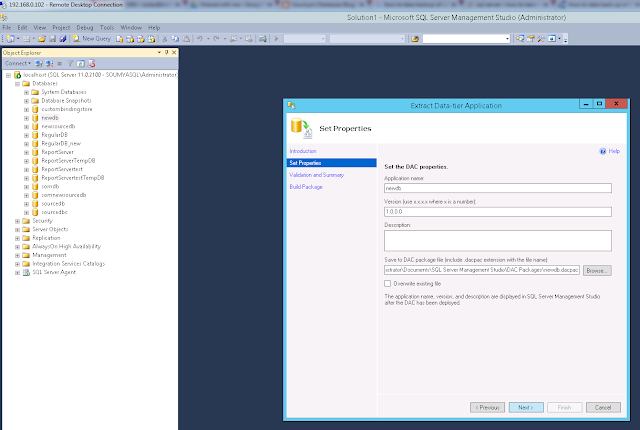Image resolution: width=640 pixels, height=430 pixels.
Task: Expand the System Databases folder
Action: pos(26,92)
